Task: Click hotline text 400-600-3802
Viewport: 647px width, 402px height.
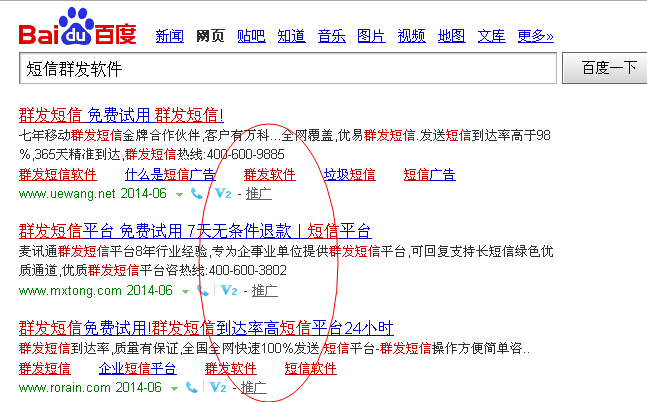Action: [x=248, y=270]
